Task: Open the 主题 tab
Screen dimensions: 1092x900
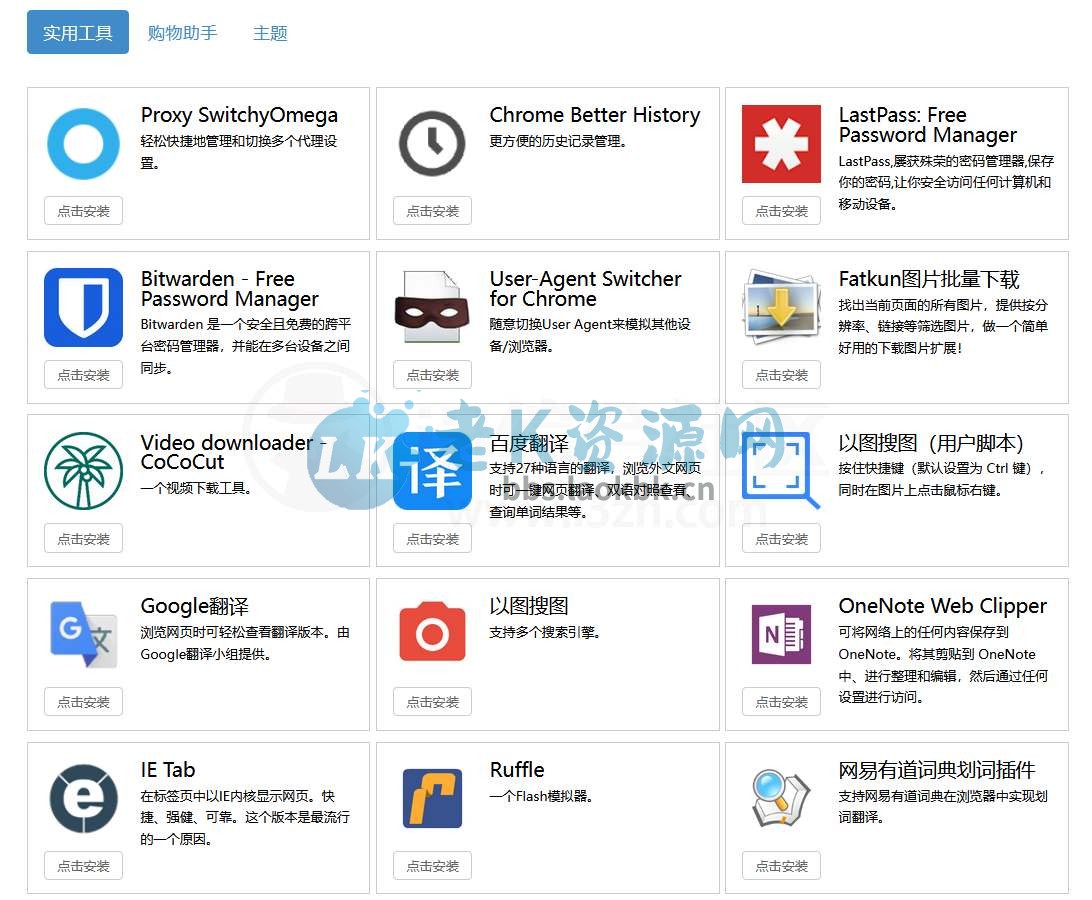Action: 270,33
